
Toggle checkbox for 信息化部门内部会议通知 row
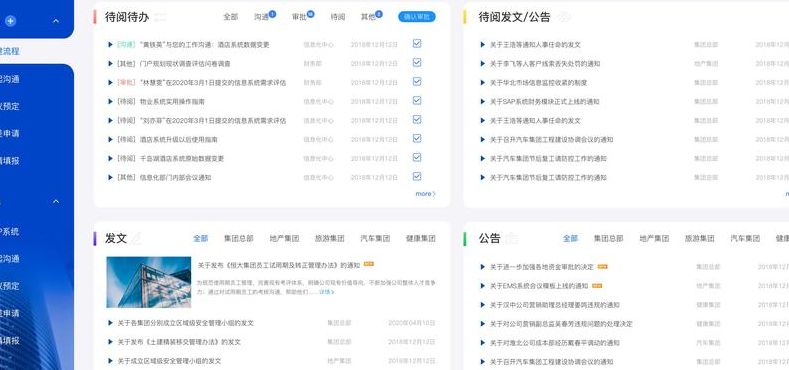tap(417, 176)
